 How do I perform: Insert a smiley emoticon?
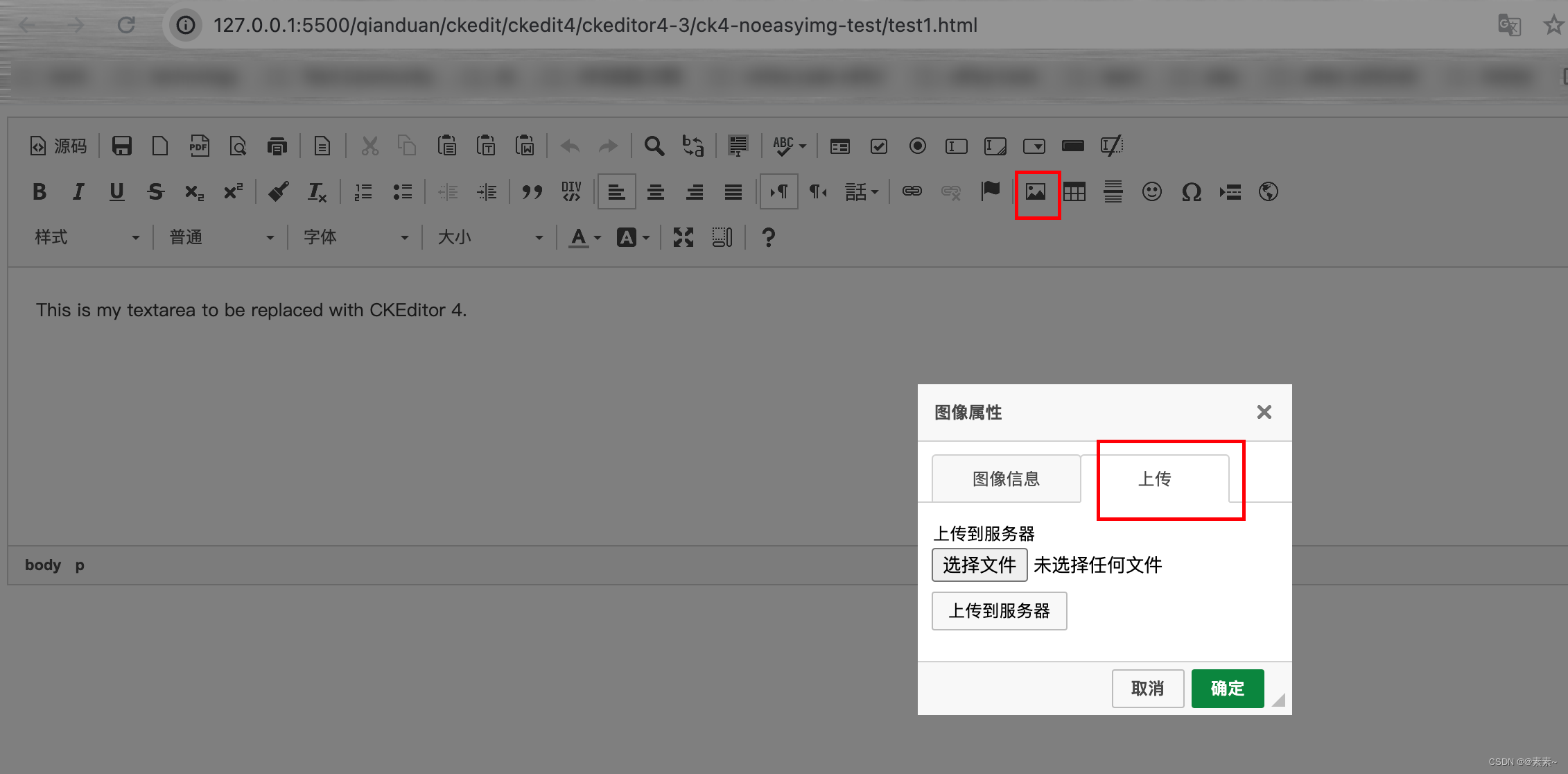tap(1152, 192)
